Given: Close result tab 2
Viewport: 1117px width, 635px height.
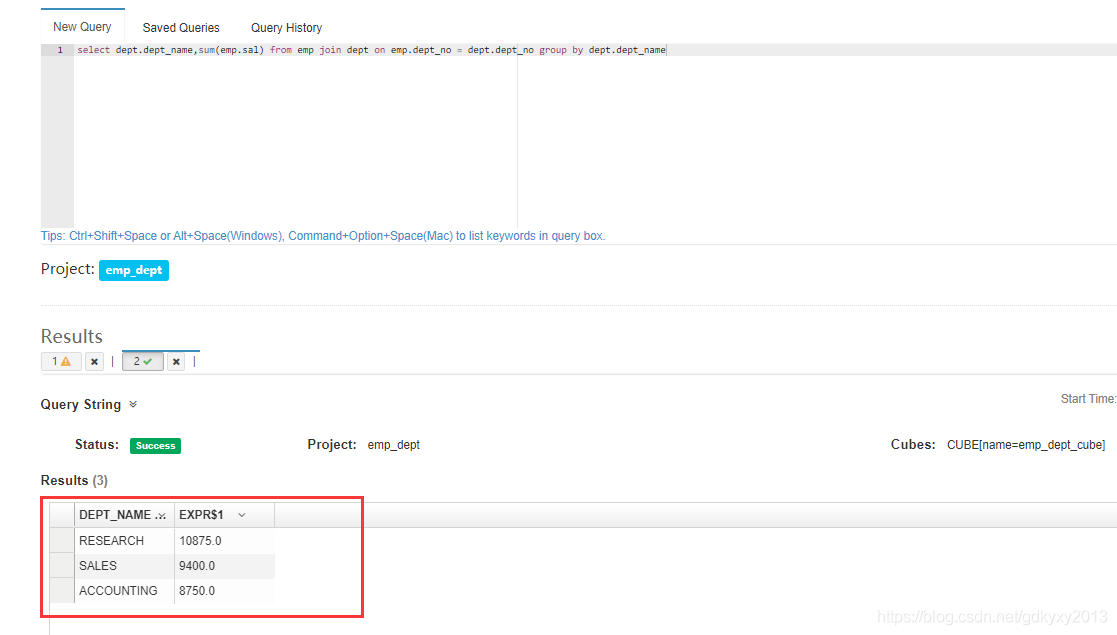Looking at the screenshot, I should [176, 361].
